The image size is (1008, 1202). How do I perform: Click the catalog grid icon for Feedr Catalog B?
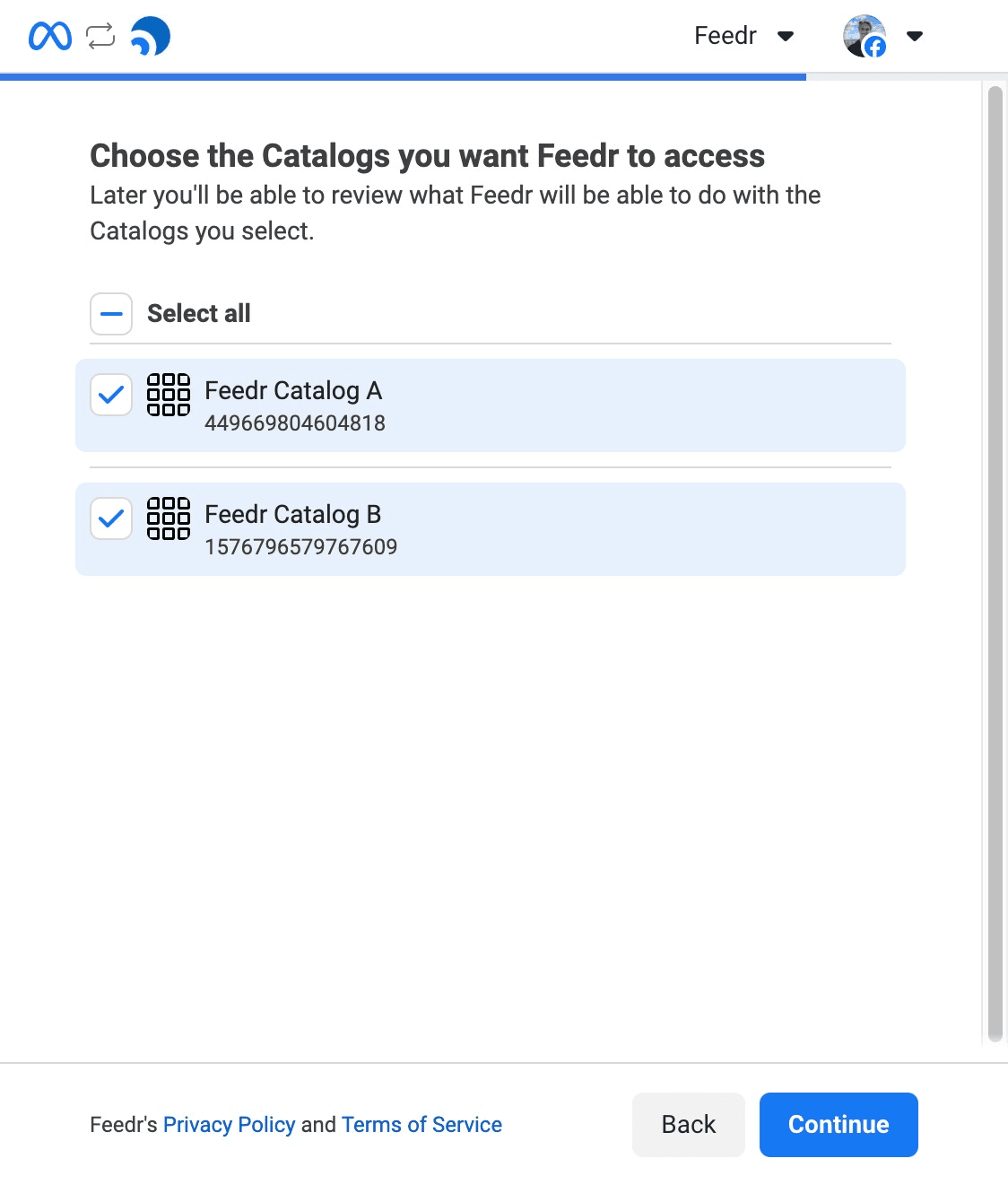(169, 517)
